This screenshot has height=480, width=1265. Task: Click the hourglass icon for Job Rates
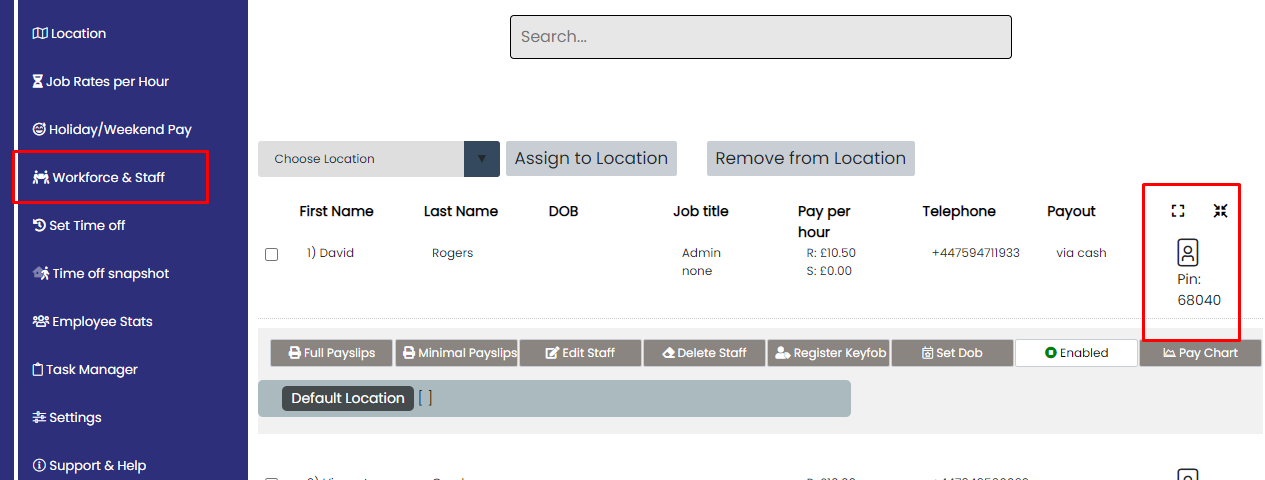[x=38, y=81]
